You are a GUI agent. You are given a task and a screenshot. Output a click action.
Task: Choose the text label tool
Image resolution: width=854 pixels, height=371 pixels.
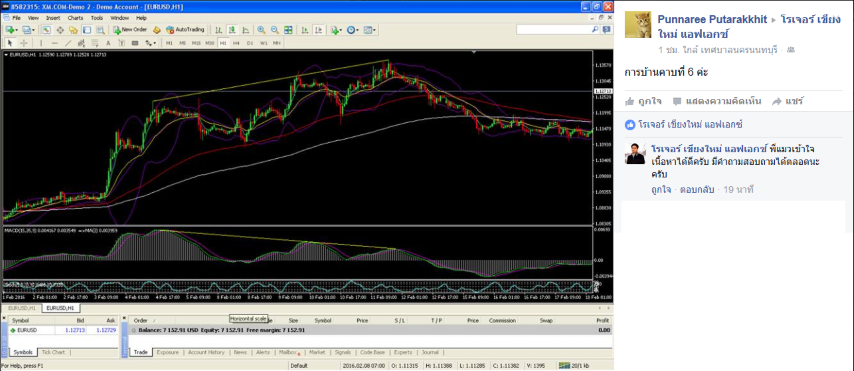point(108,43)
